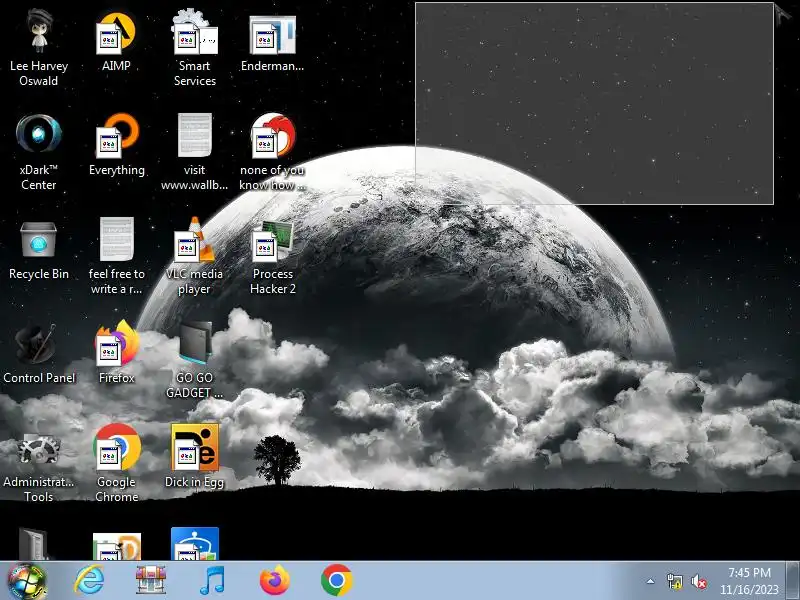This screenshot has width=800, height=600.
Task: Click the Show Desktop button at taskbar end
Action: tap(793, 581)
